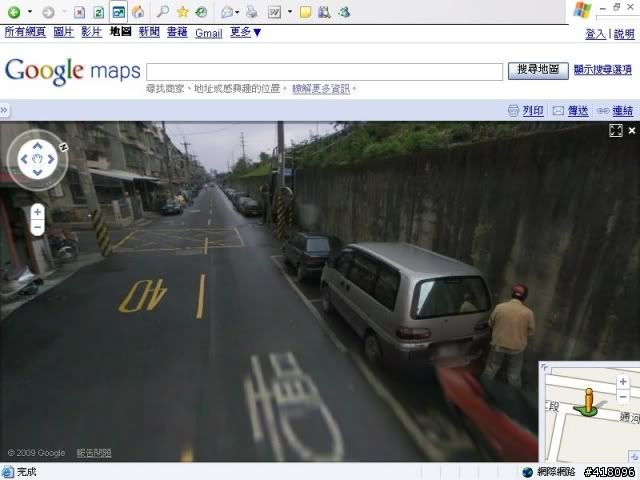Image resolution: width=640 pixels, height=480 pixels.
Task: Click the pegman marker on mini map
Action: (588, 402)
